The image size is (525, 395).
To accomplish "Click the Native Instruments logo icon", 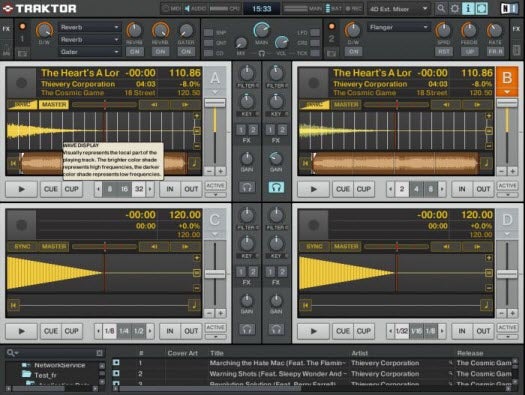I will [509, 8].
